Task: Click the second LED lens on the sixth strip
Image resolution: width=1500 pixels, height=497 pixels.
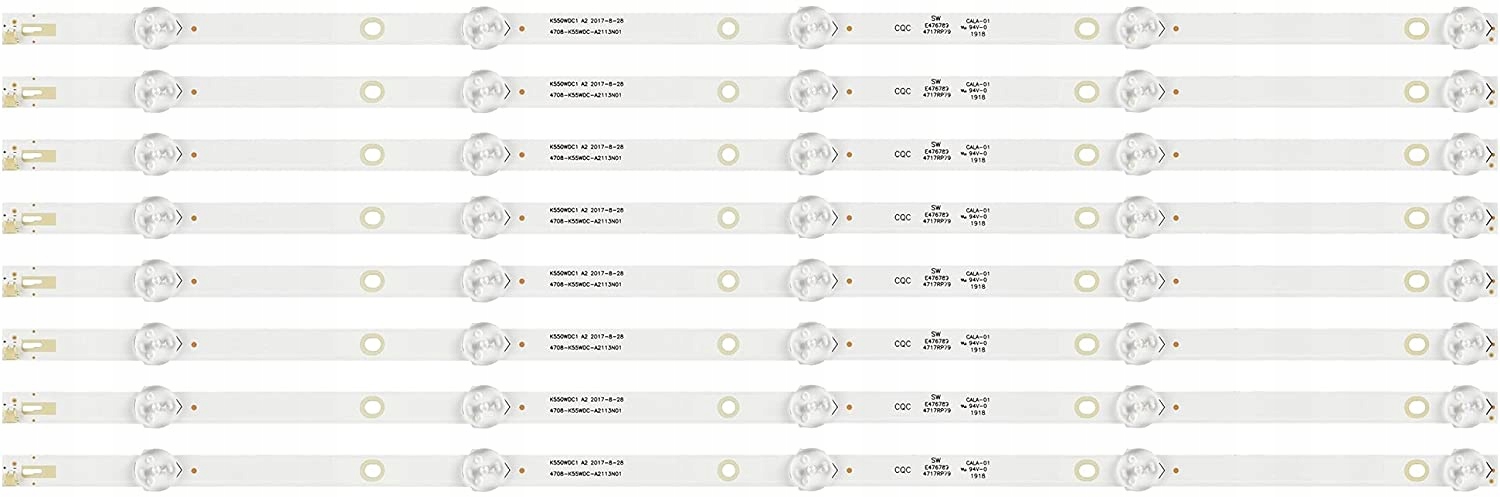Action: (484, 342)
